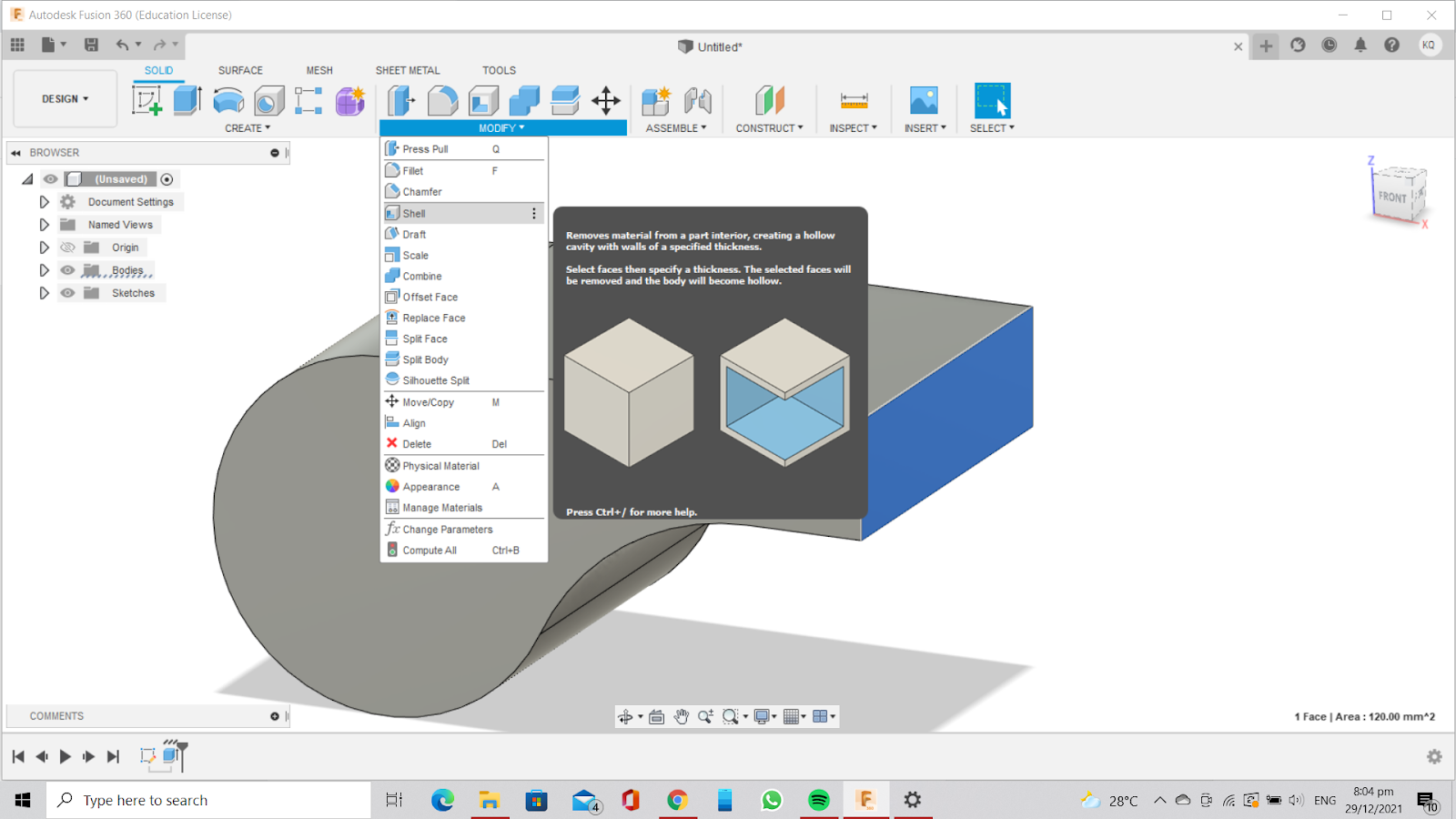Toggle visibility of the Unsaved root component
Image resolution: width=1456 pixels, height=819 pixels.
point(51,179)
